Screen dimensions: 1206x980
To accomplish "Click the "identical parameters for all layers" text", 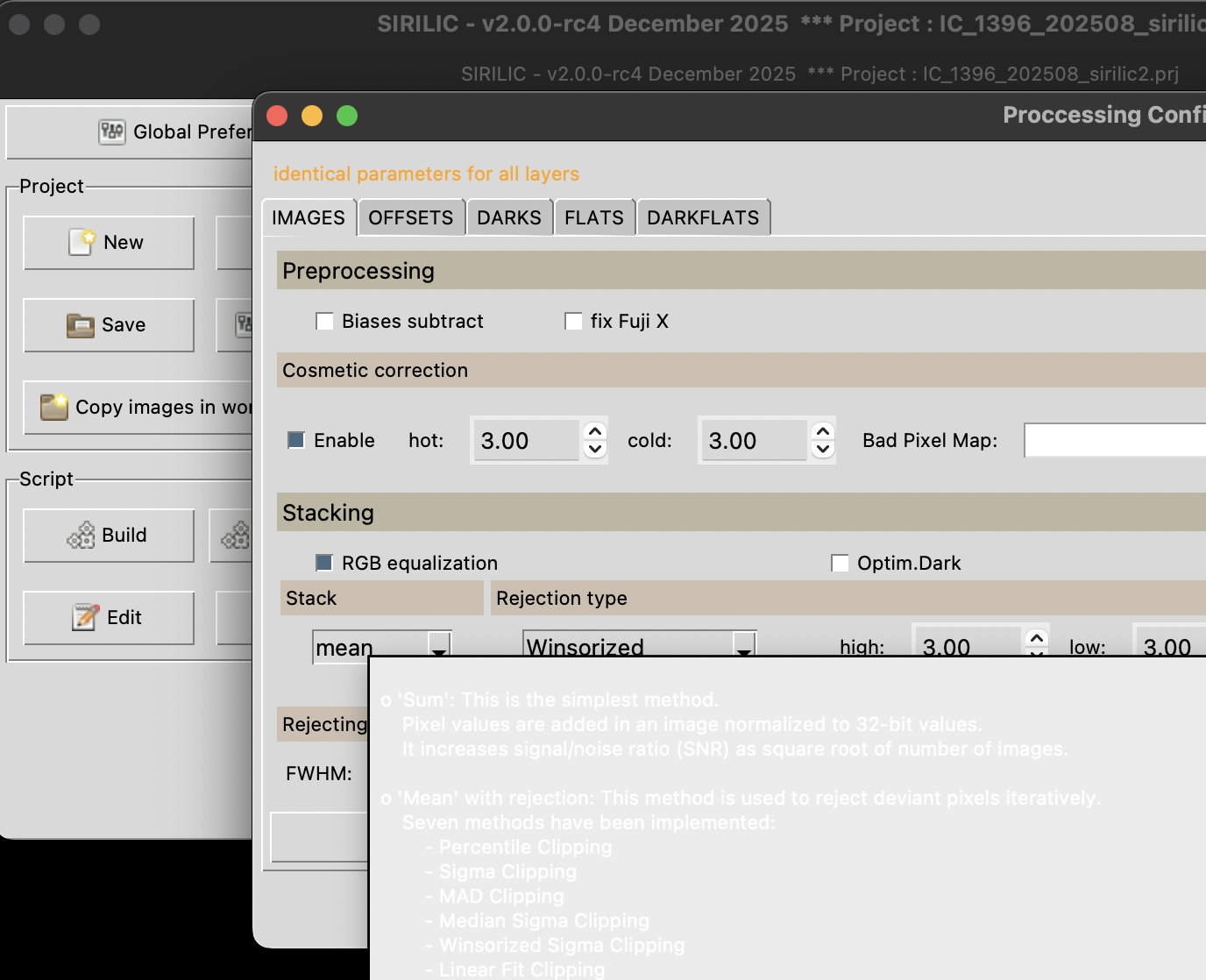I will click(426, 174).
